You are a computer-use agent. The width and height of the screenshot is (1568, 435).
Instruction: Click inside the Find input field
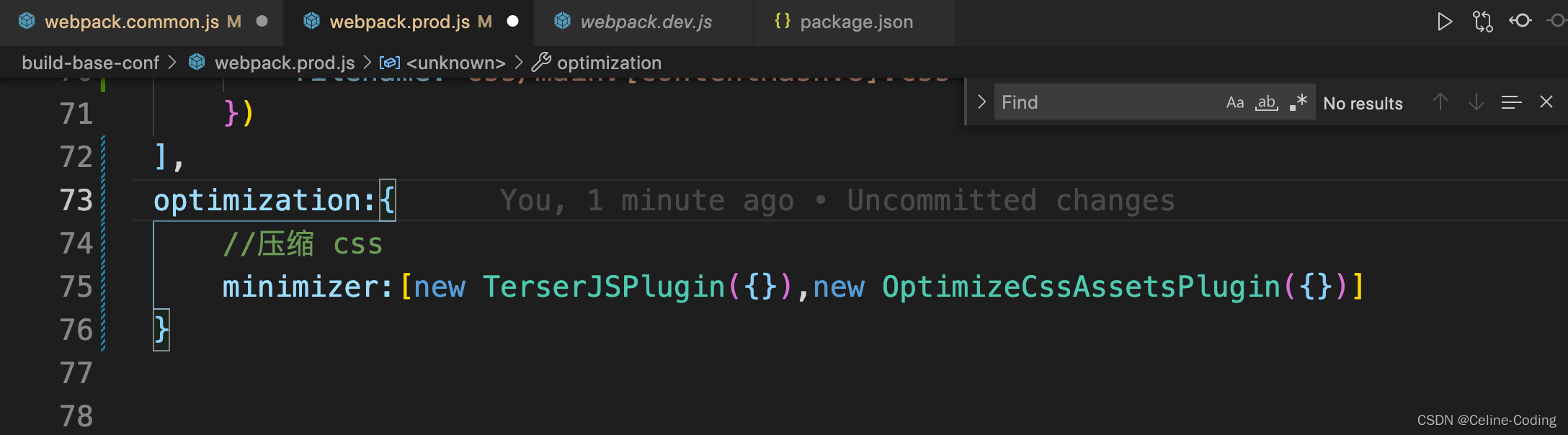pos(1106,102)
